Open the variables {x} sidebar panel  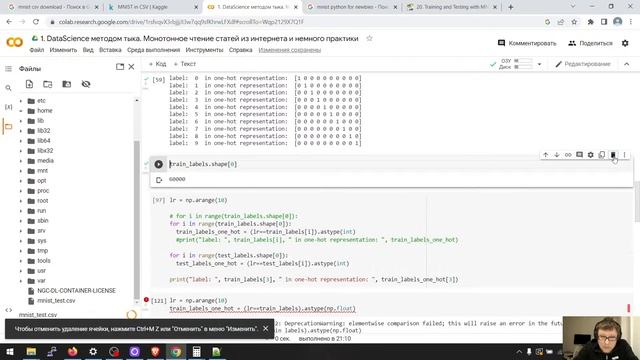pyautogui.click(x=8, y=107)
